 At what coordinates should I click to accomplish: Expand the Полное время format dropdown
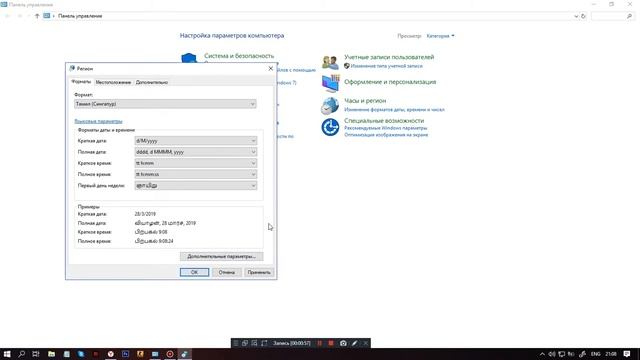[x=196, y=174]
